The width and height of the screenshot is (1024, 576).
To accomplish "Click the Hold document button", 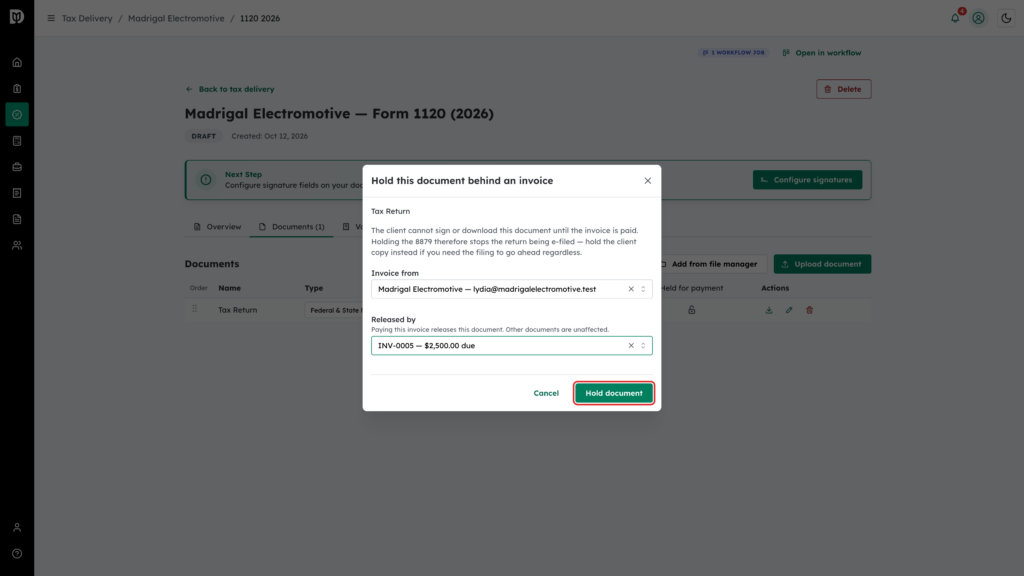I will point(614,393).
